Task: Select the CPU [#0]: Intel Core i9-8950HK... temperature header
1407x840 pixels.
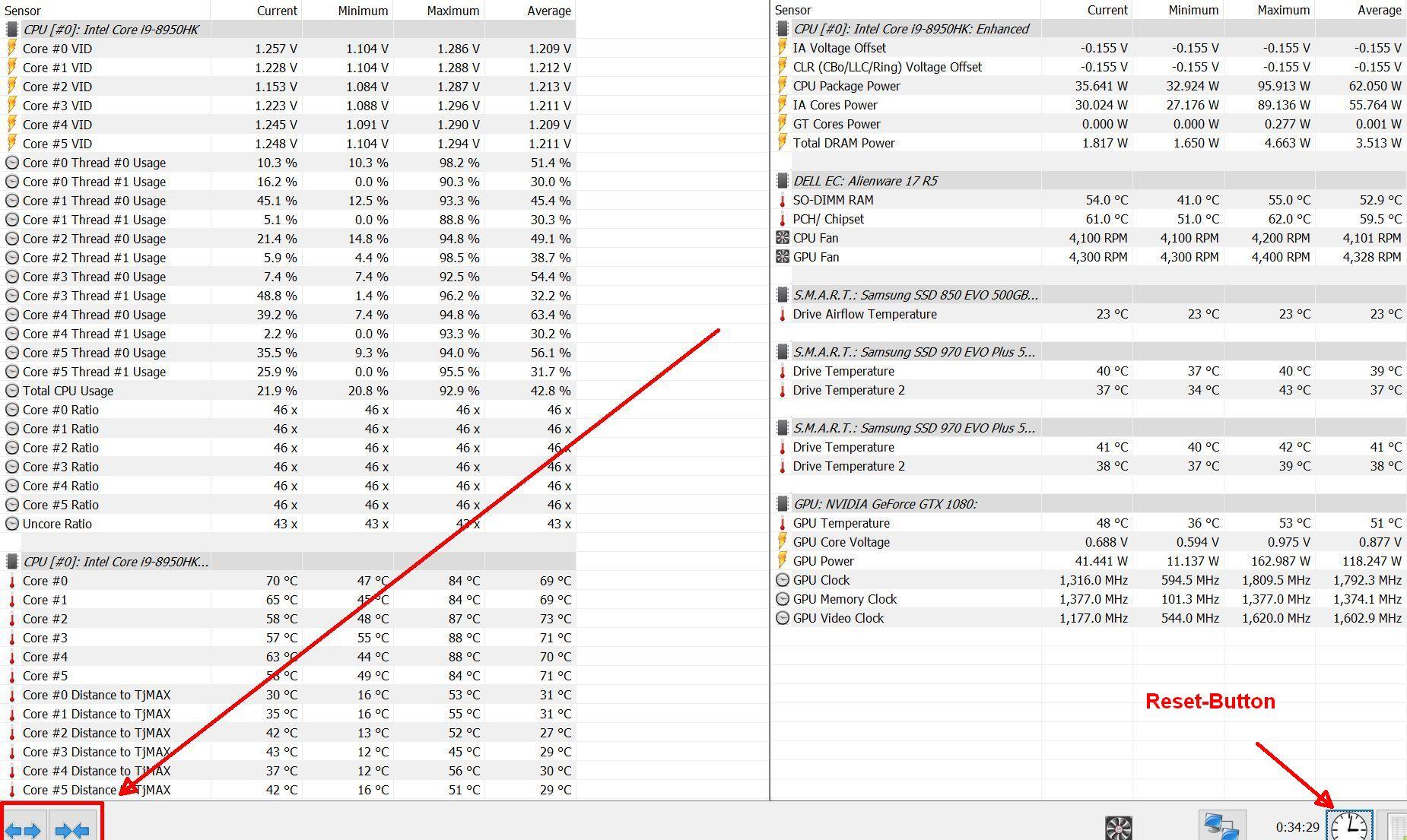Action: point(289,562)
